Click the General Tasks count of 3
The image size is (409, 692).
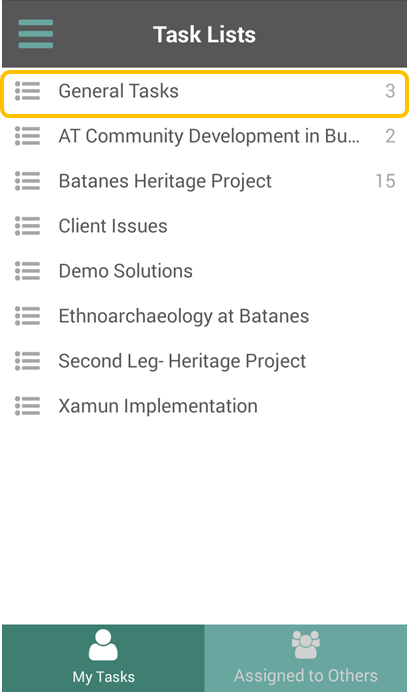pyautogui.click(x=390, y=91)
